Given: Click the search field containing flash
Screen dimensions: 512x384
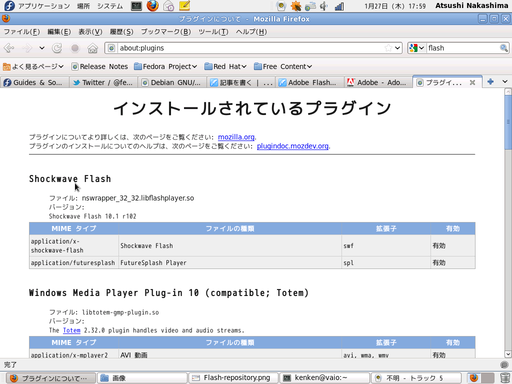Looking at the screenshot, I should (x=463, y=48).
